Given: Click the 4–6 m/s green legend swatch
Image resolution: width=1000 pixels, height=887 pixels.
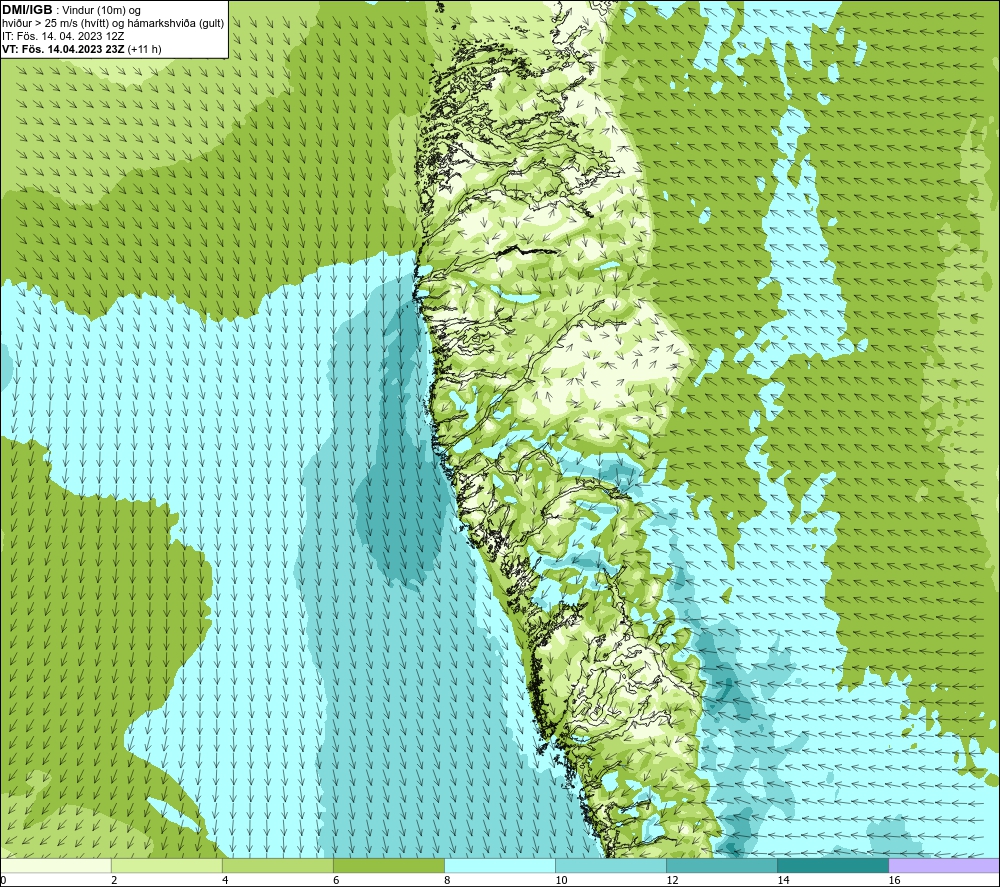Looking at the screenshot, I should point(278,866).
